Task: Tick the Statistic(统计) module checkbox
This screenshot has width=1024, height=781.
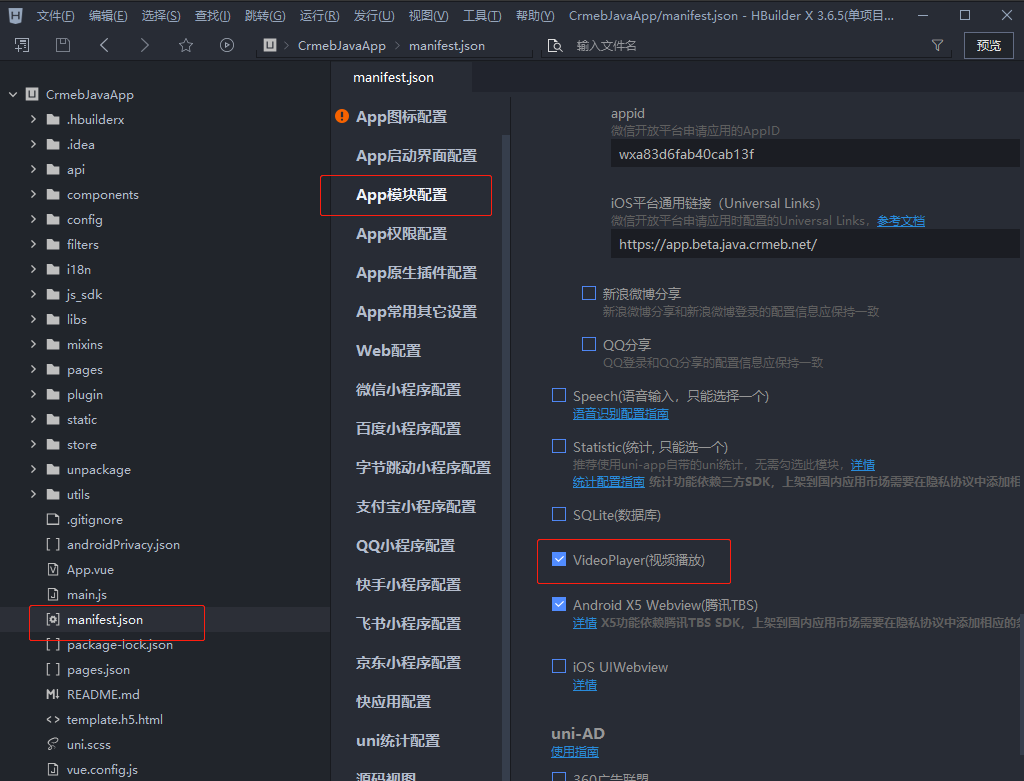Action: 559,446
